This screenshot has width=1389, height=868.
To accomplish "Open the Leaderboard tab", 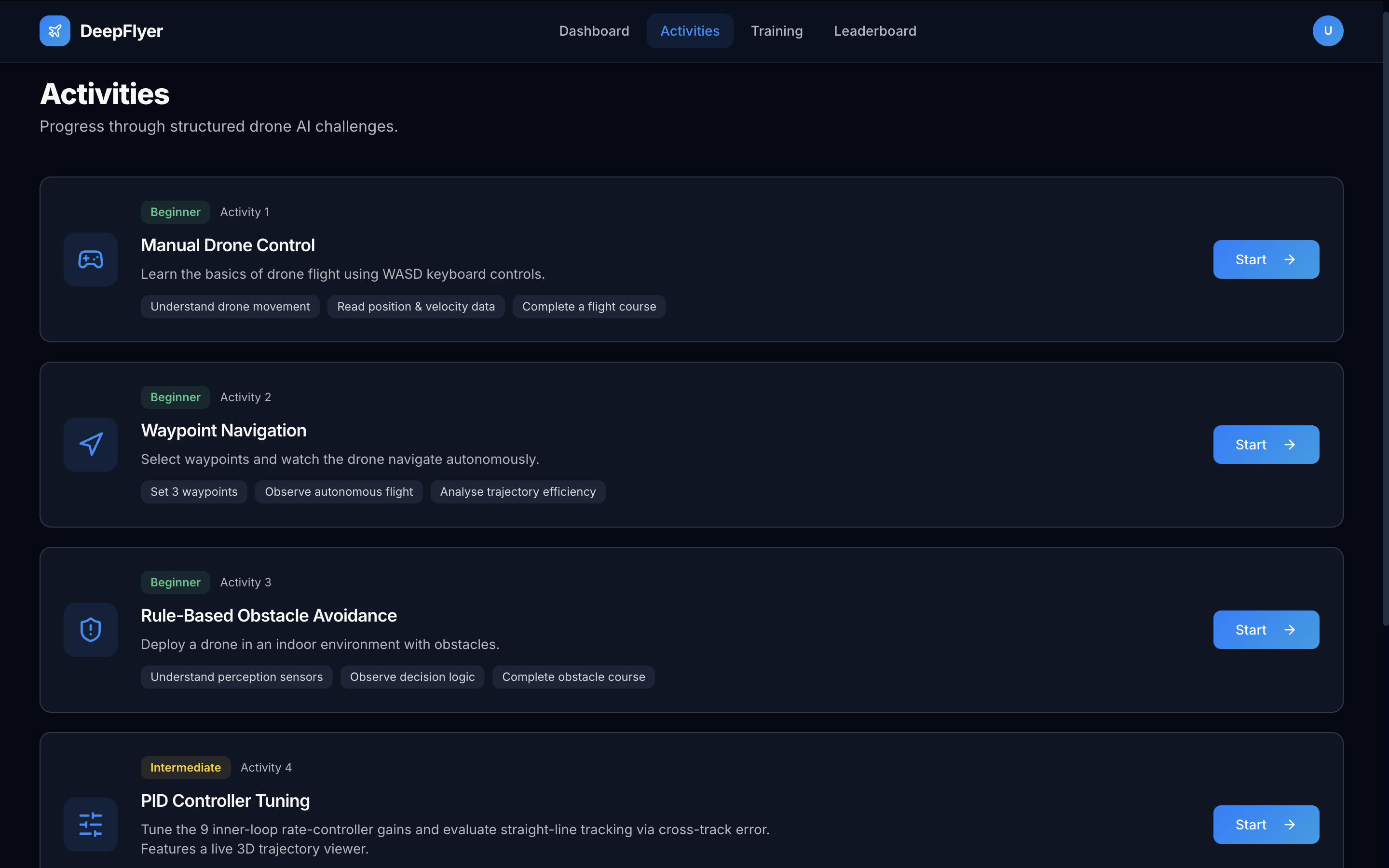I will (x=875, y=31).
